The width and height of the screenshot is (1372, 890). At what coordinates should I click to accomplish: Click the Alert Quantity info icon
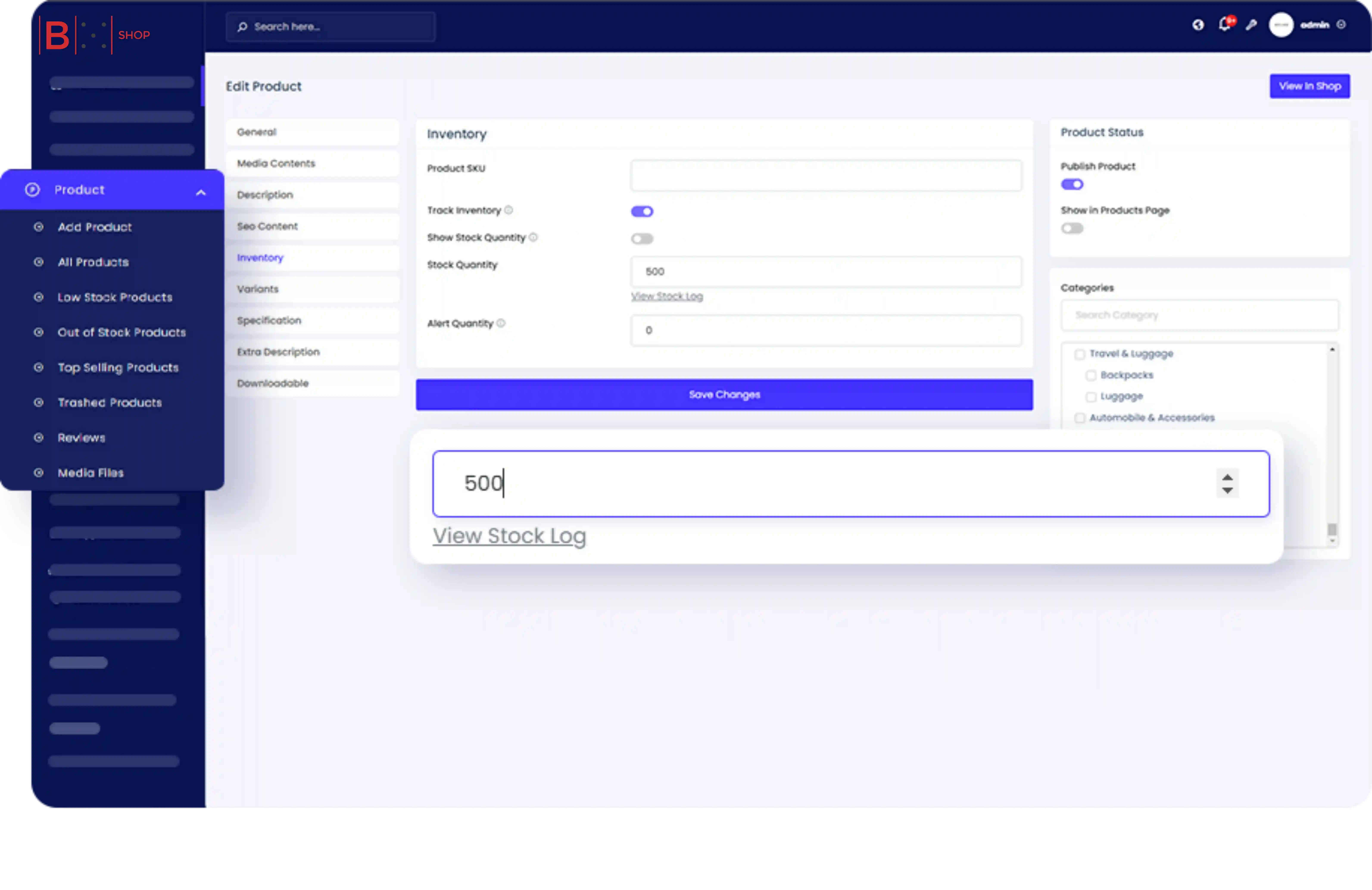coord(501,323)
